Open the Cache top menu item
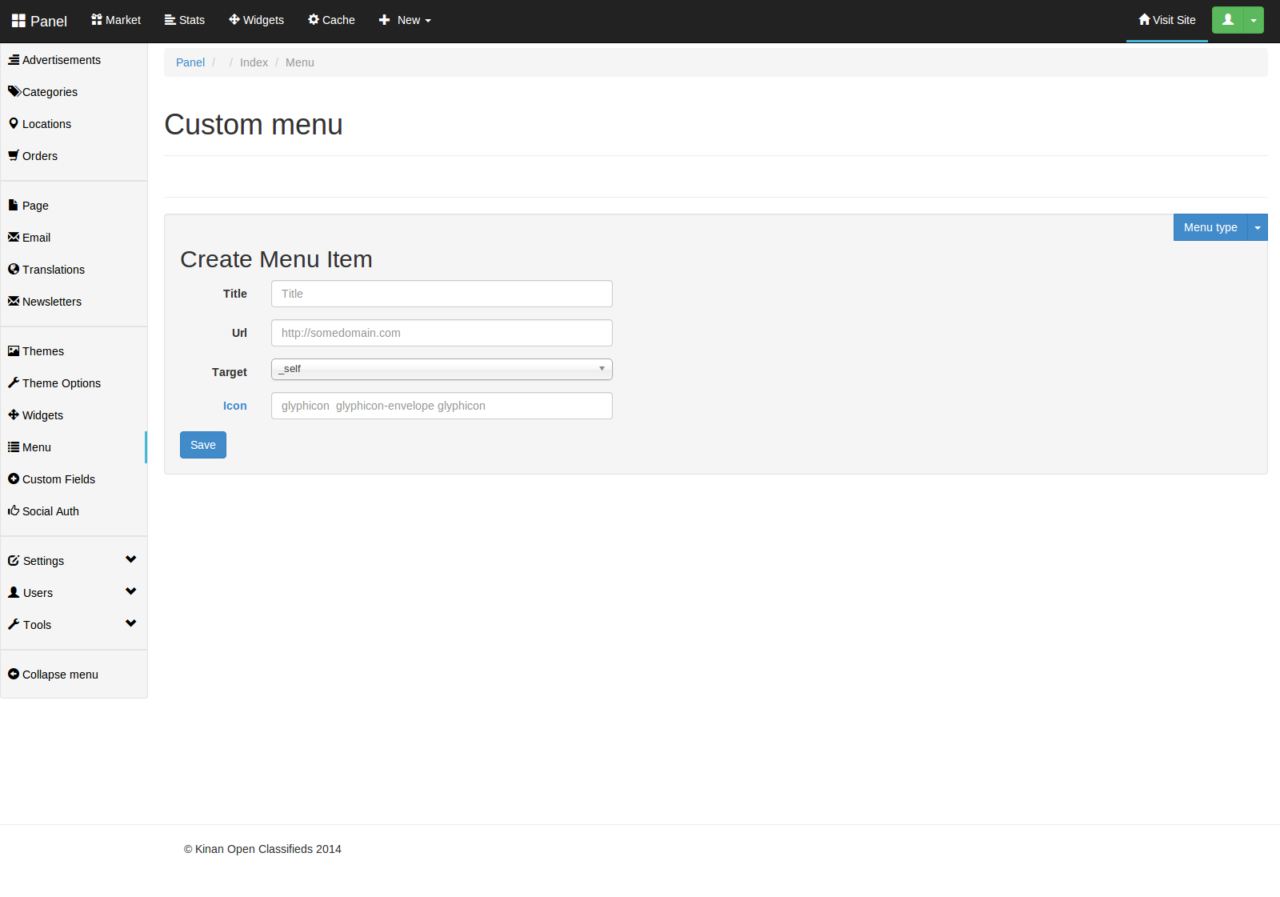The height and width of the screenshot is (897, 1280). [331, 20]
